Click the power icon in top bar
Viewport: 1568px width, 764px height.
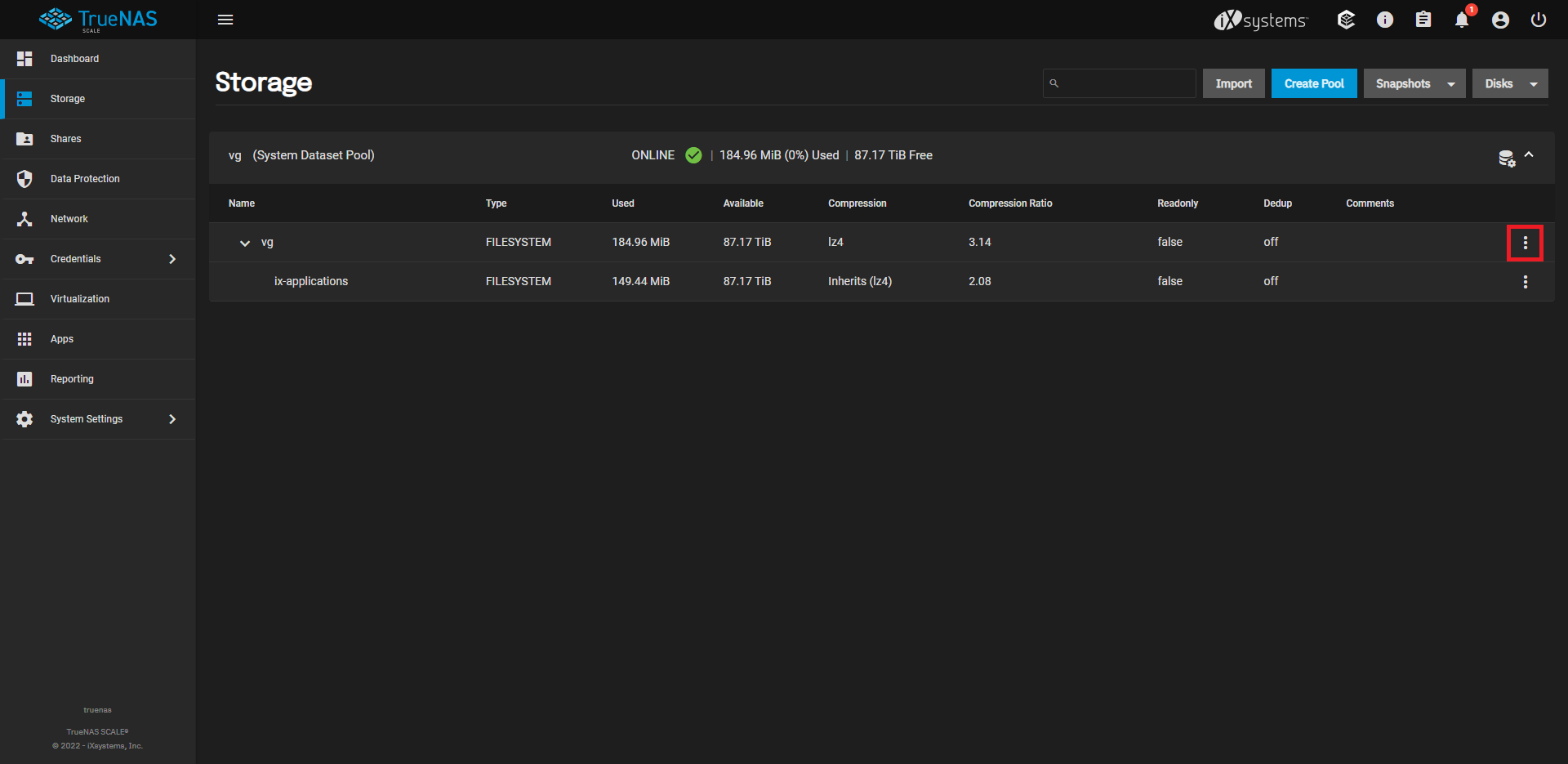coord(1539,20)
